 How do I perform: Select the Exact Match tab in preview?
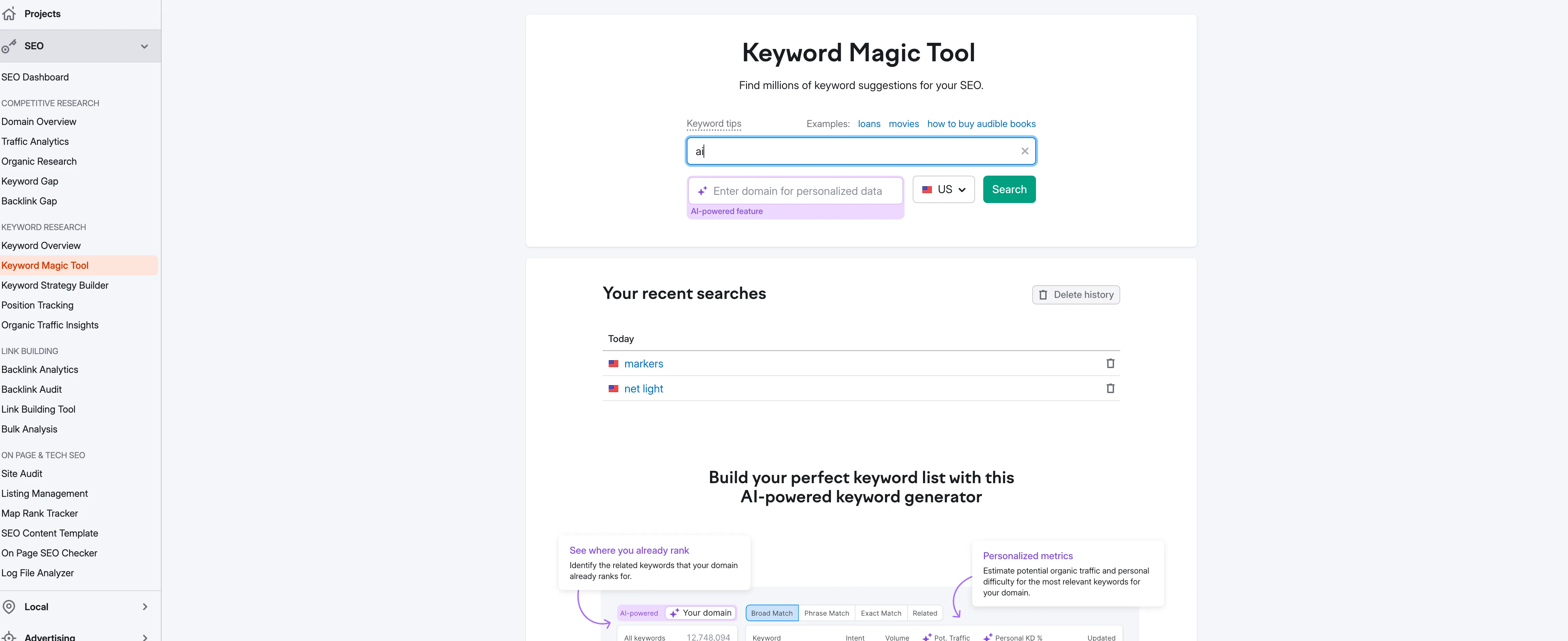881,613
